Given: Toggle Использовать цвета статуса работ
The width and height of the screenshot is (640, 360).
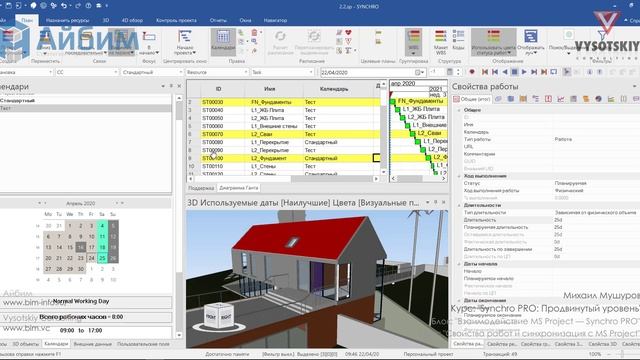Looking at the screenshot, I should pyautogui.click(x=493, y=42).
